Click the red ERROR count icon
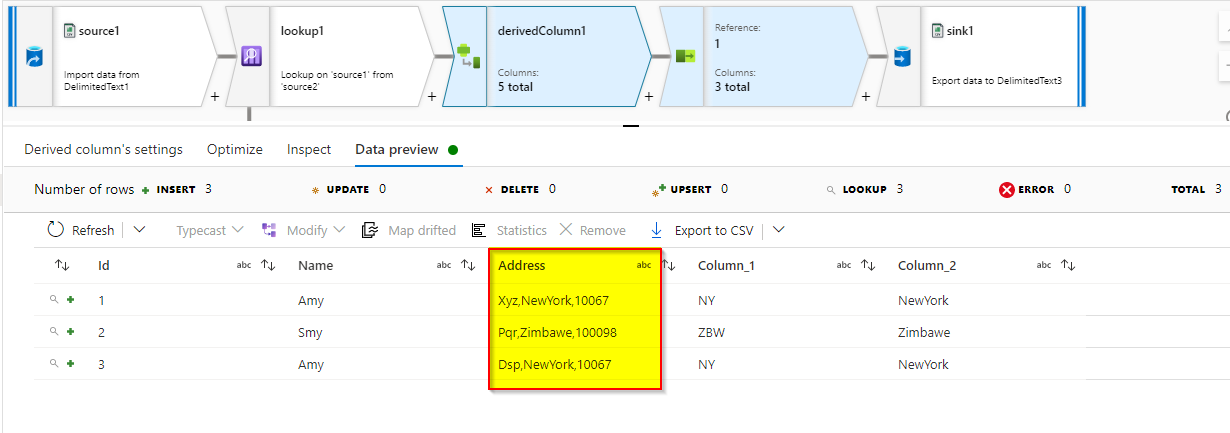 [1007, 189]
